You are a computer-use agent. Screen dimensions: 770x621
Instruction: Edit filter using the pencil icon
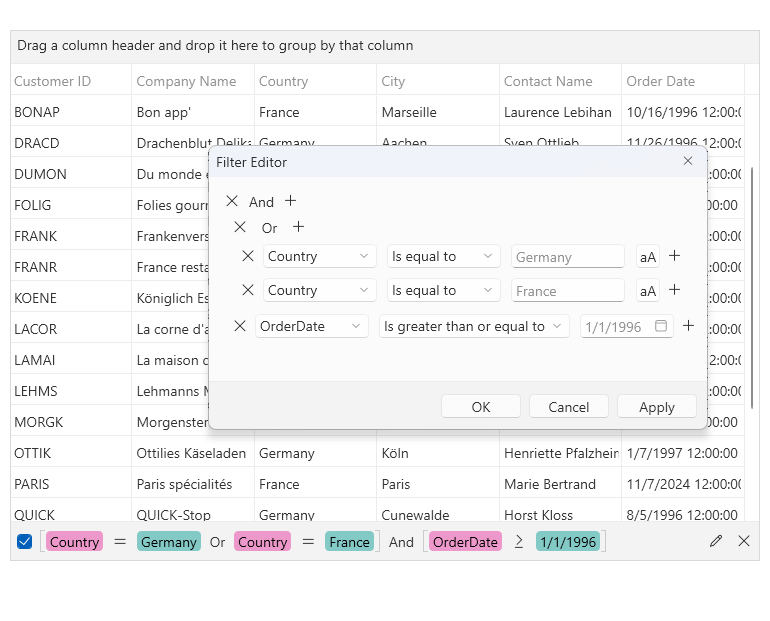tap(716, 541)
